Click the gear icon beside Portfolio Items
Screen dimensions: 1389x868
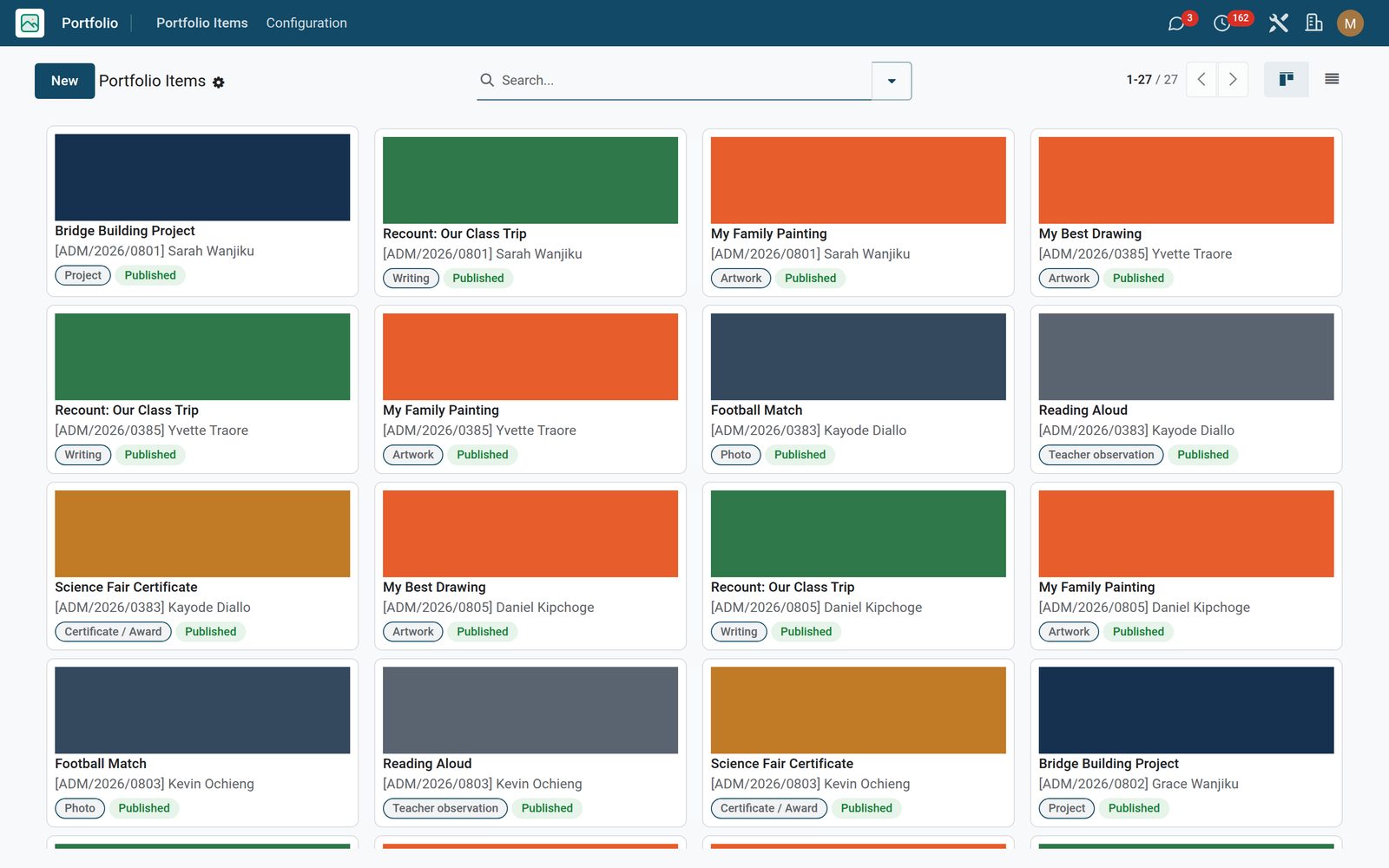pos(219,82)
